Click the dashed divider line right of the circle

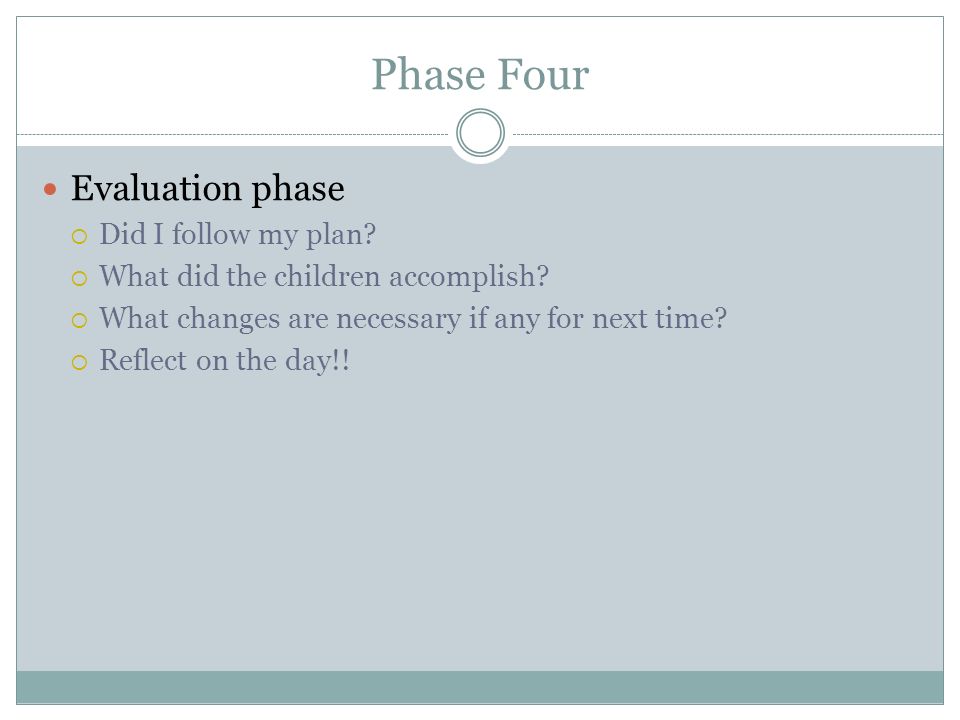tap(728, 134)
